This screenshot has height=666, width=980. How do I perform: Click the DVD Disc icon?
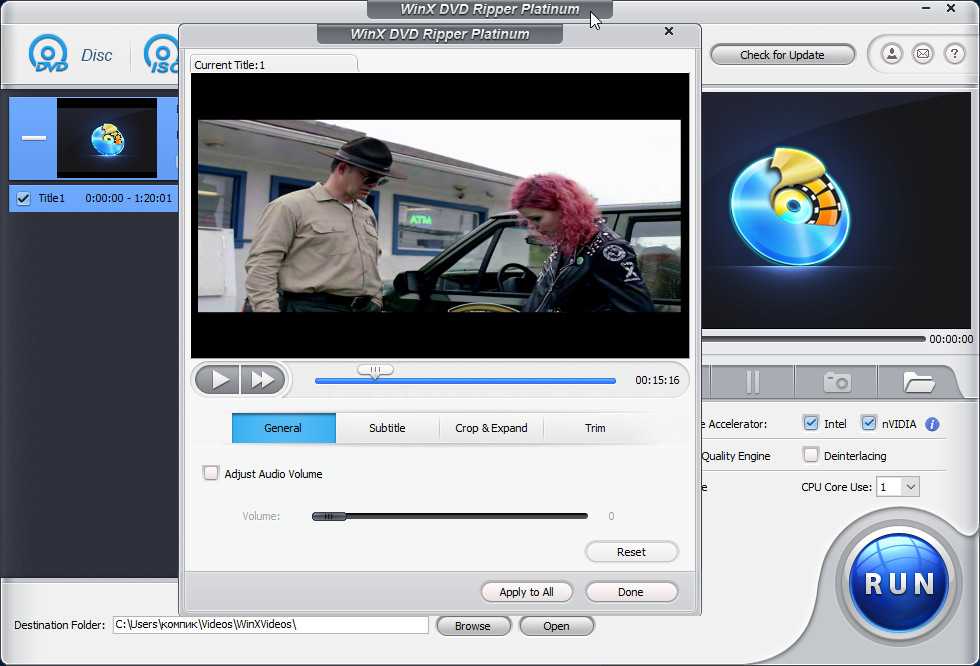point(48,55)
